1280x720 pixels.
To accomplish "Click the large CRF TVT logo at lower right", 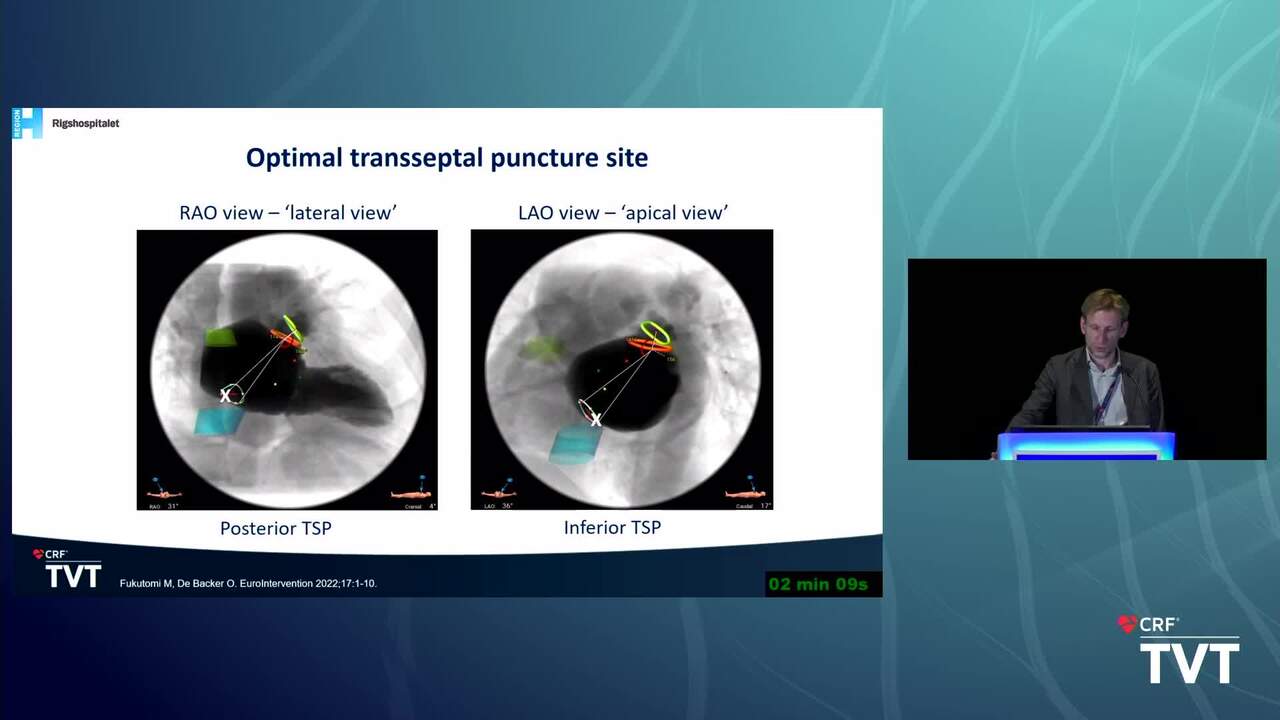I will pyautogui.click(x=1179, y=650).
